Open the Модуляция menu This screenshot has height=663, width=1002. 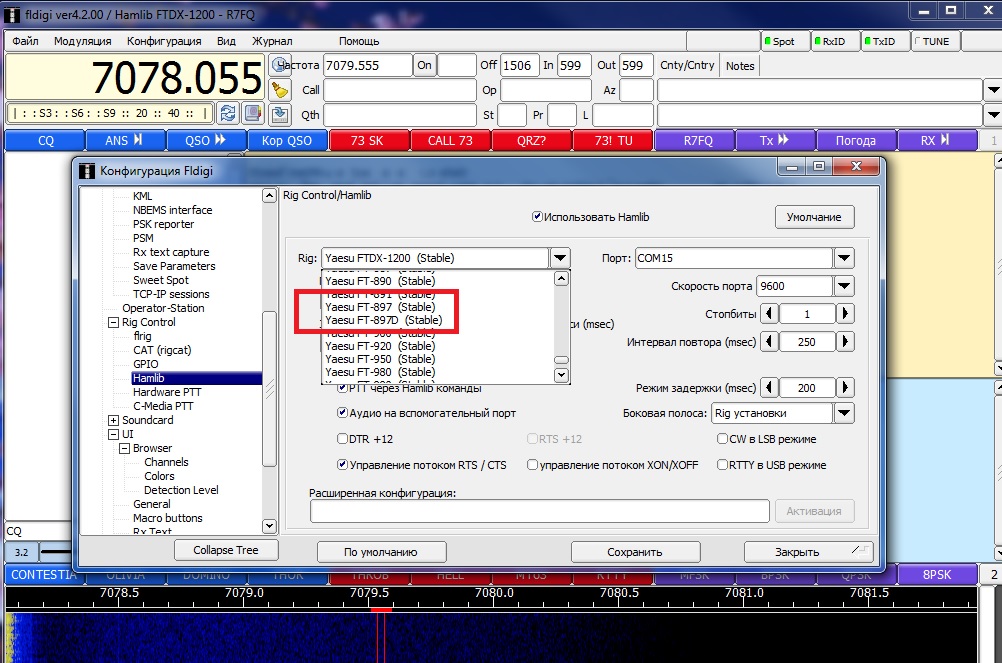[x=83, y=41]
